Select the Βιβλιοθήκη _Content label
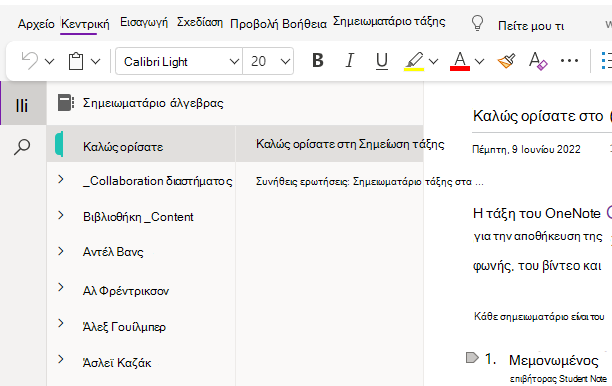 pos(138,217)
